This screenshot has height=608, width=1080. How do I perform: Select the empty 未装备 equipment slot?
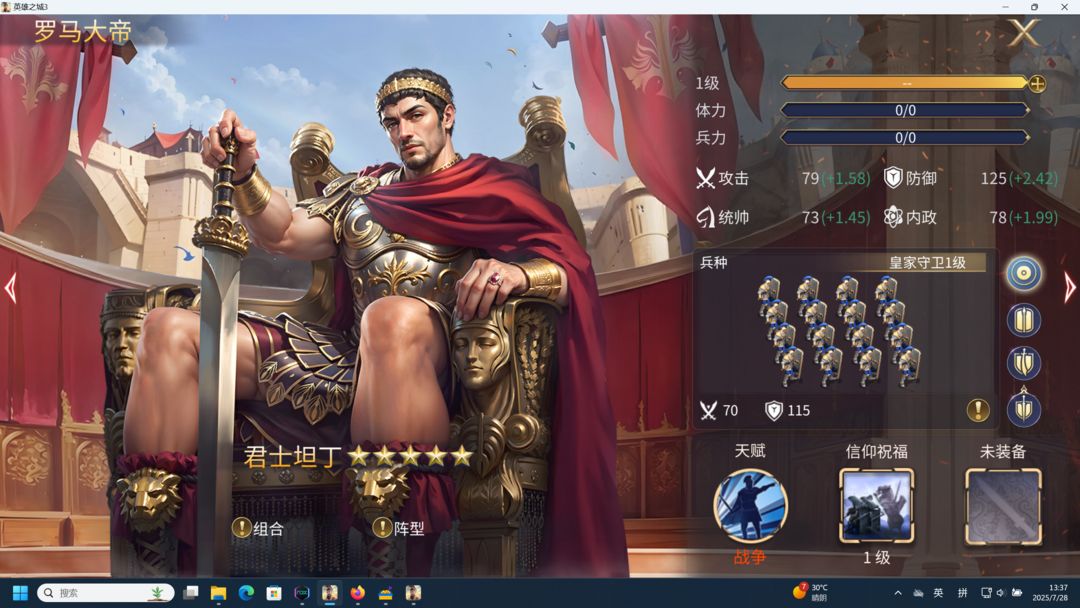[x=1003, y=506]
